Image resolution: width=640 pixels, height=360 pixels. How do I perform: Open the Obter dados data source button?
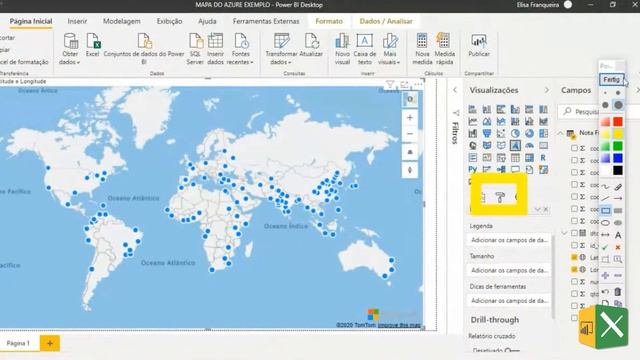(x=70, y=49)
